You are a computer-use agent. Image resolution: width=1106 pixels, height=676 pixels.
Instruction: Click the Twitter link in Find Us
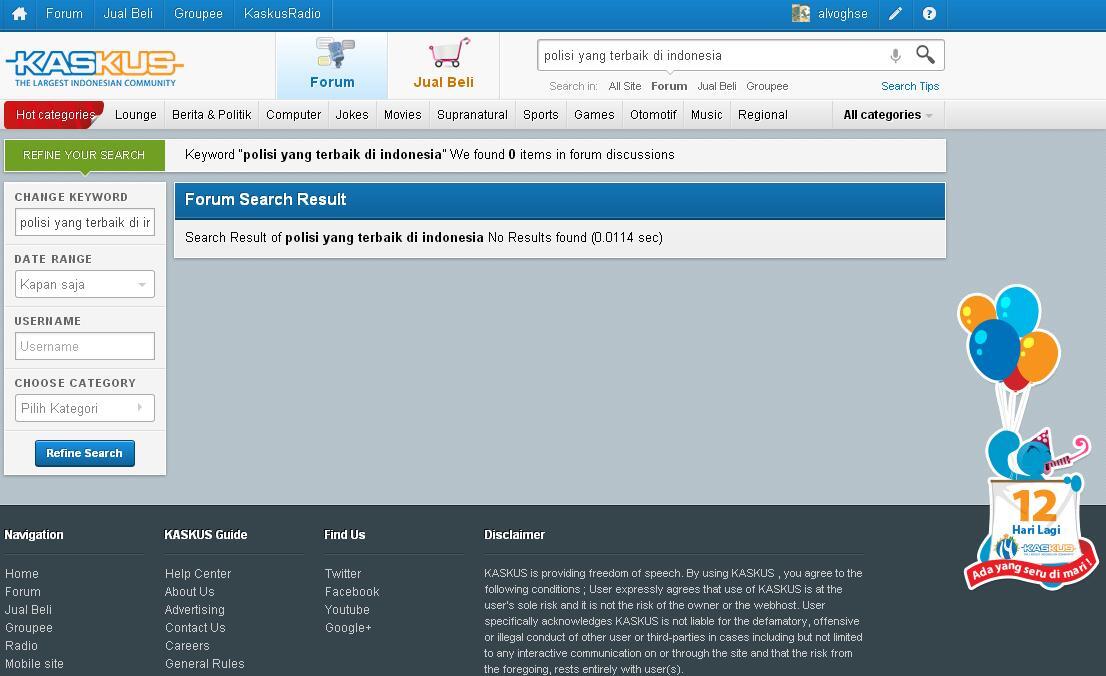coord(343,574)
